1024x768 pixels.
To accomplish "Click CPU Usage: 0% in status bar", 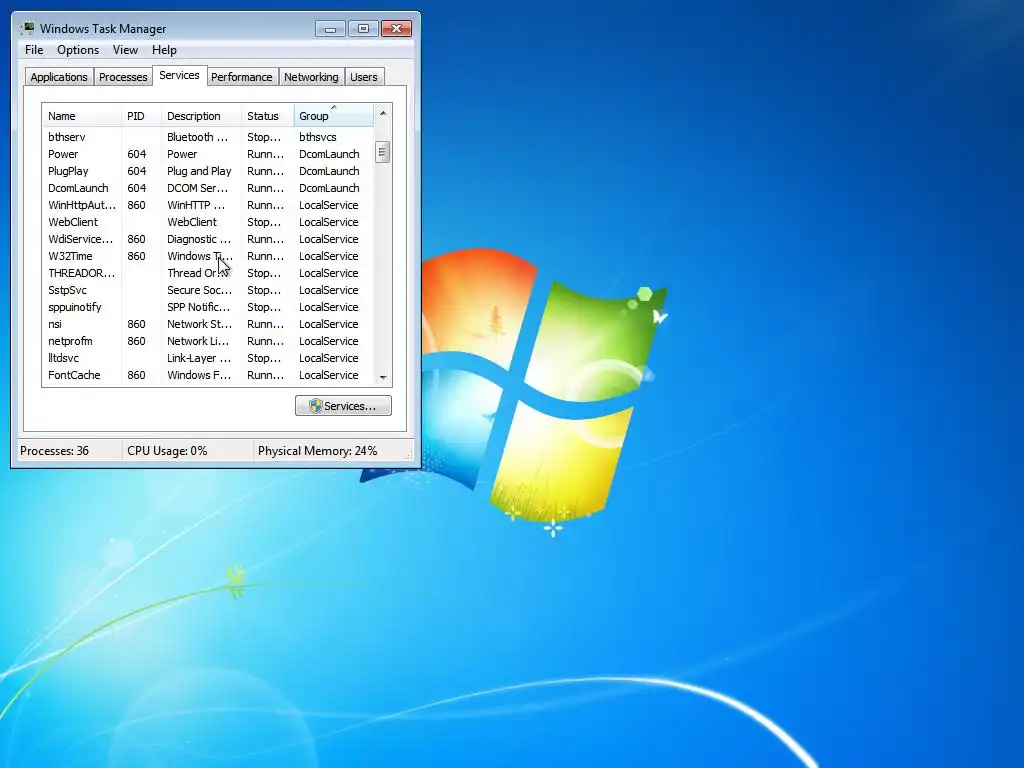I will 167,451.
